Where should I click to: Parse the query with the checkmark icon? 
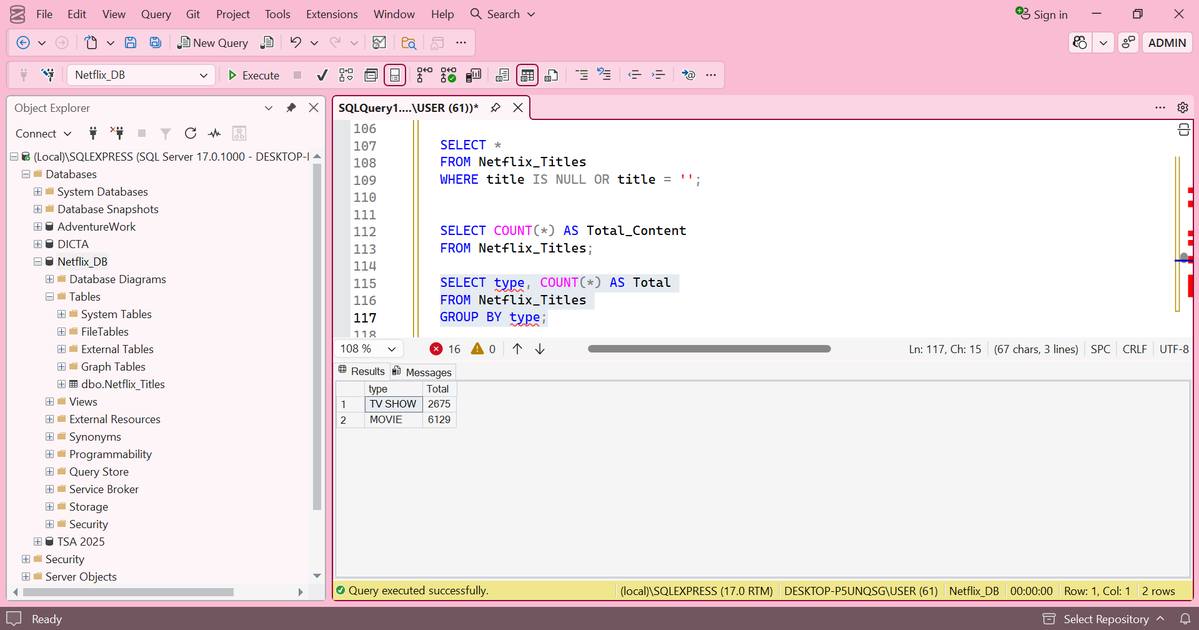(x=322, y=75)
